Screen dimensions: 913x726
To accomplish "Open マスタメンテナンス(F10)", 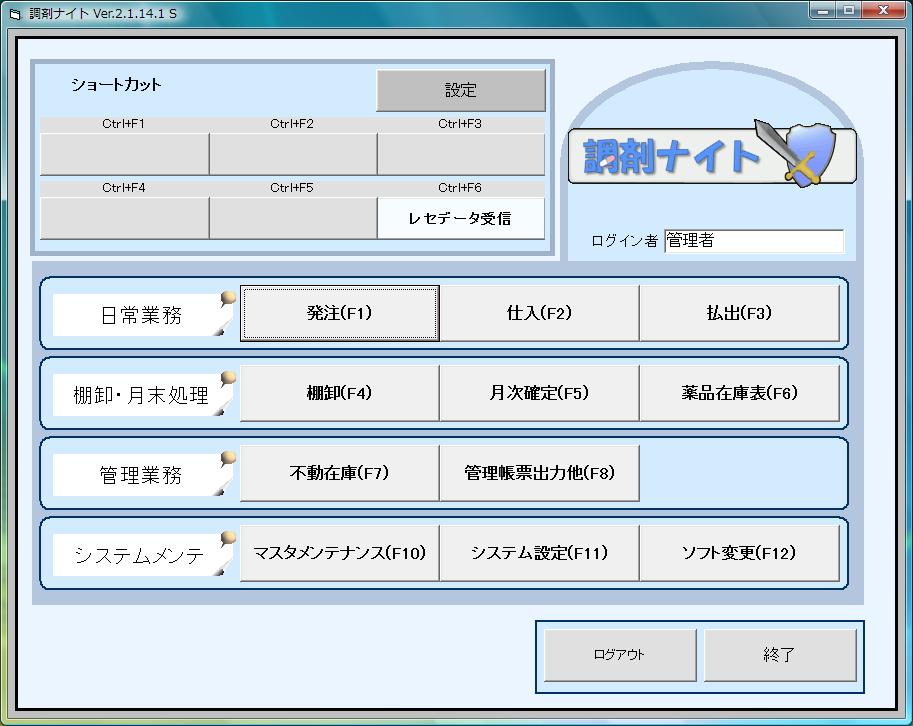I will (x=339, y=553).
